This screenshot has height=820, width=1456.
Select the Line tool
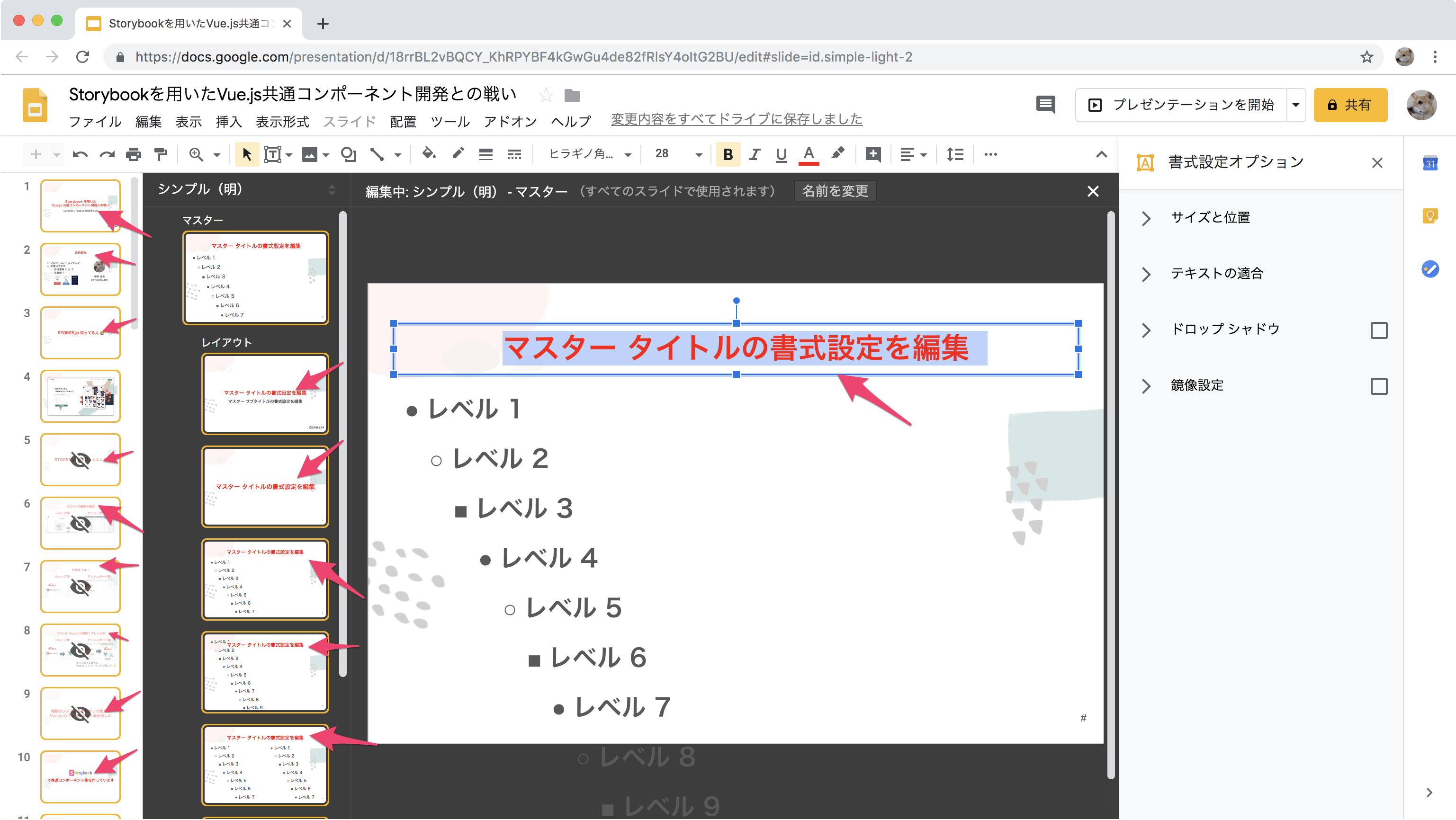[377, 154]
